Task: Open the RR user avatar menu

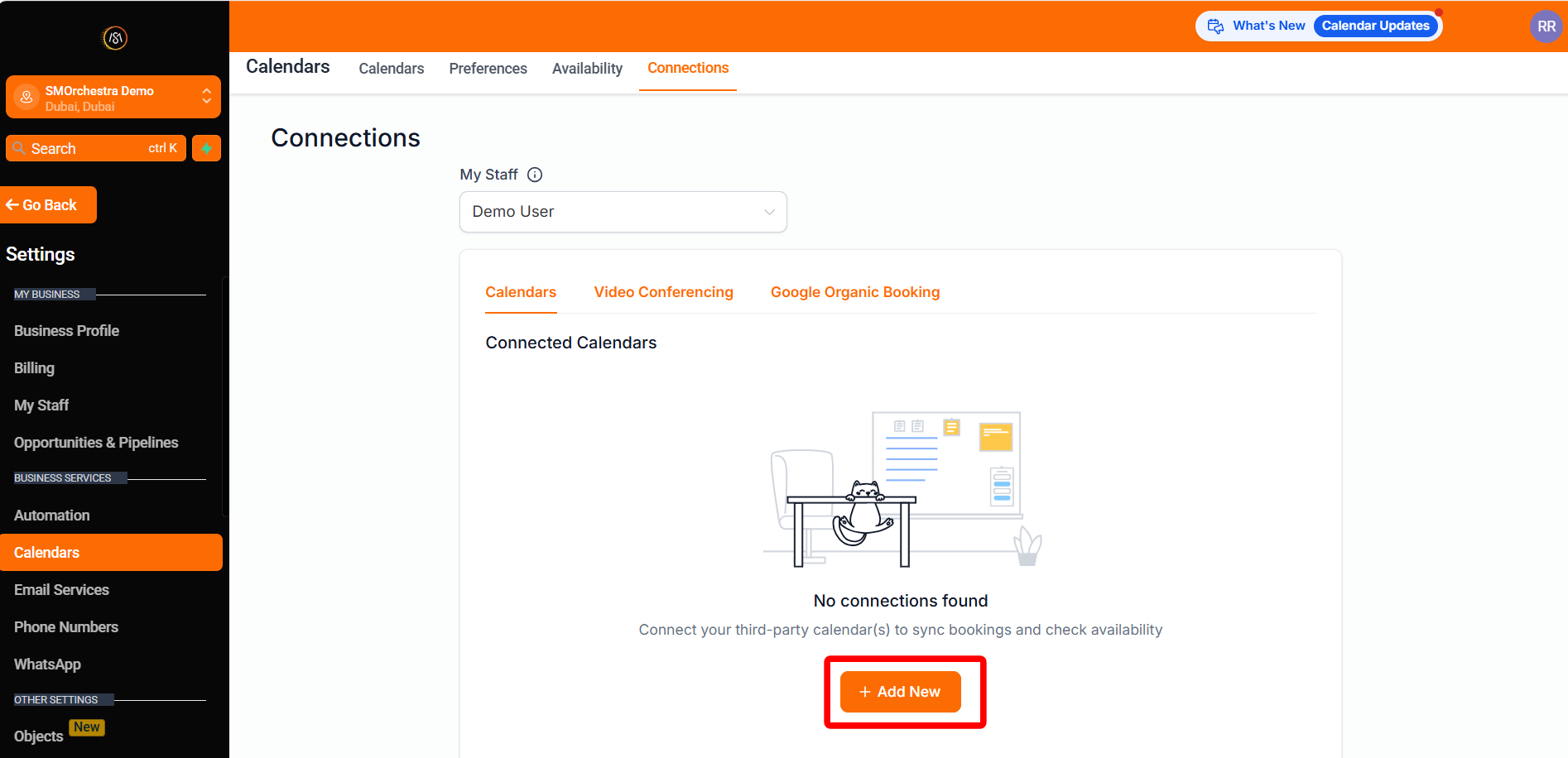Action: (x=1546, y=26)
